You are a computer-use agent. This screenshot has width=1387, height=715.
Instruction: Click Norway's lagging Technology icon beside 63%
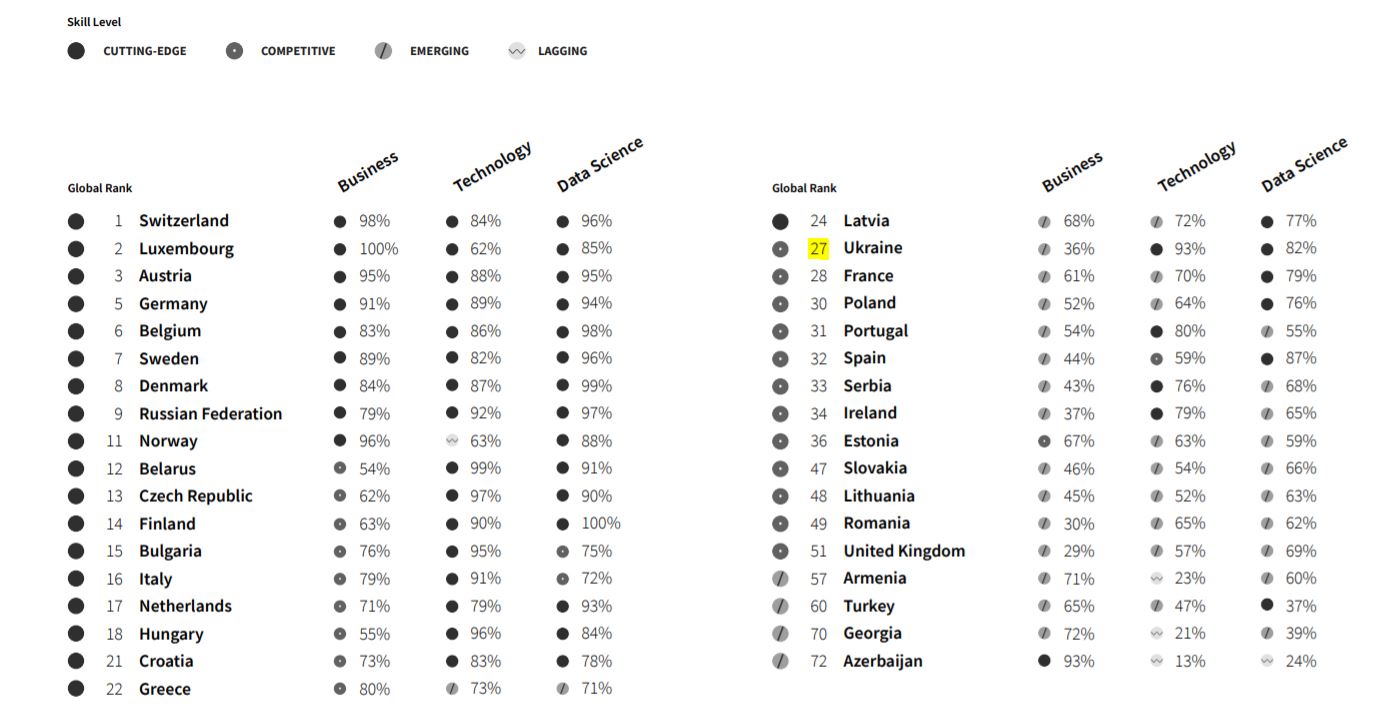[x=452, y=441]
